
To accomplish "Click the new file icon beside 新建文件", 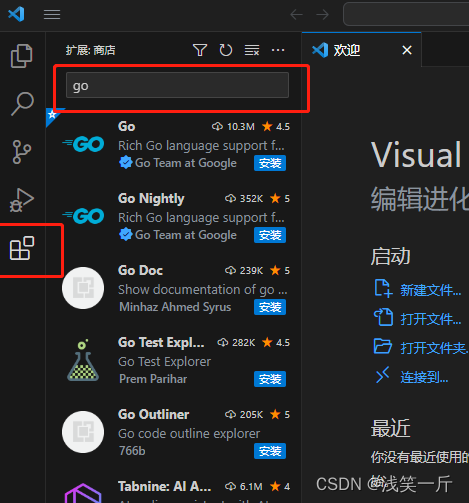I will click(383, 288).
